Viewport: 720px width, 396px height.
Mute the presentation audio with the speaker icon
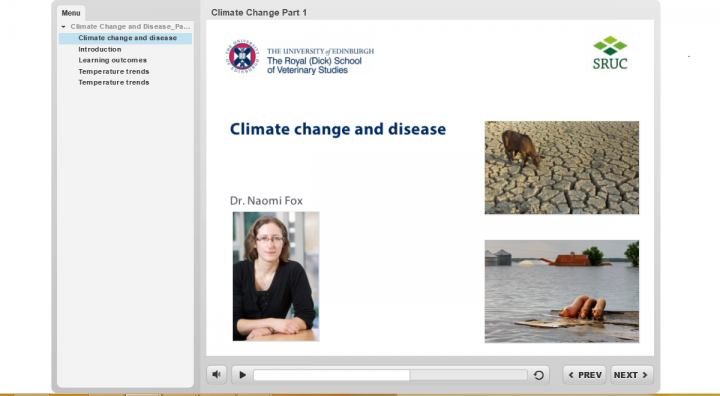click(x=216, y=375)
